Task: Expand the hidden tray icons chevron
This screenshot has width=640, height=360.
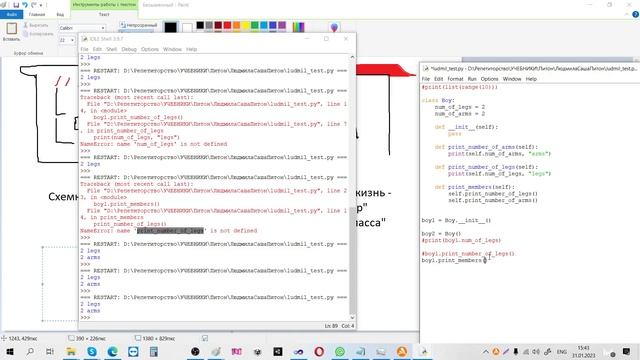Action: point(485,351)
